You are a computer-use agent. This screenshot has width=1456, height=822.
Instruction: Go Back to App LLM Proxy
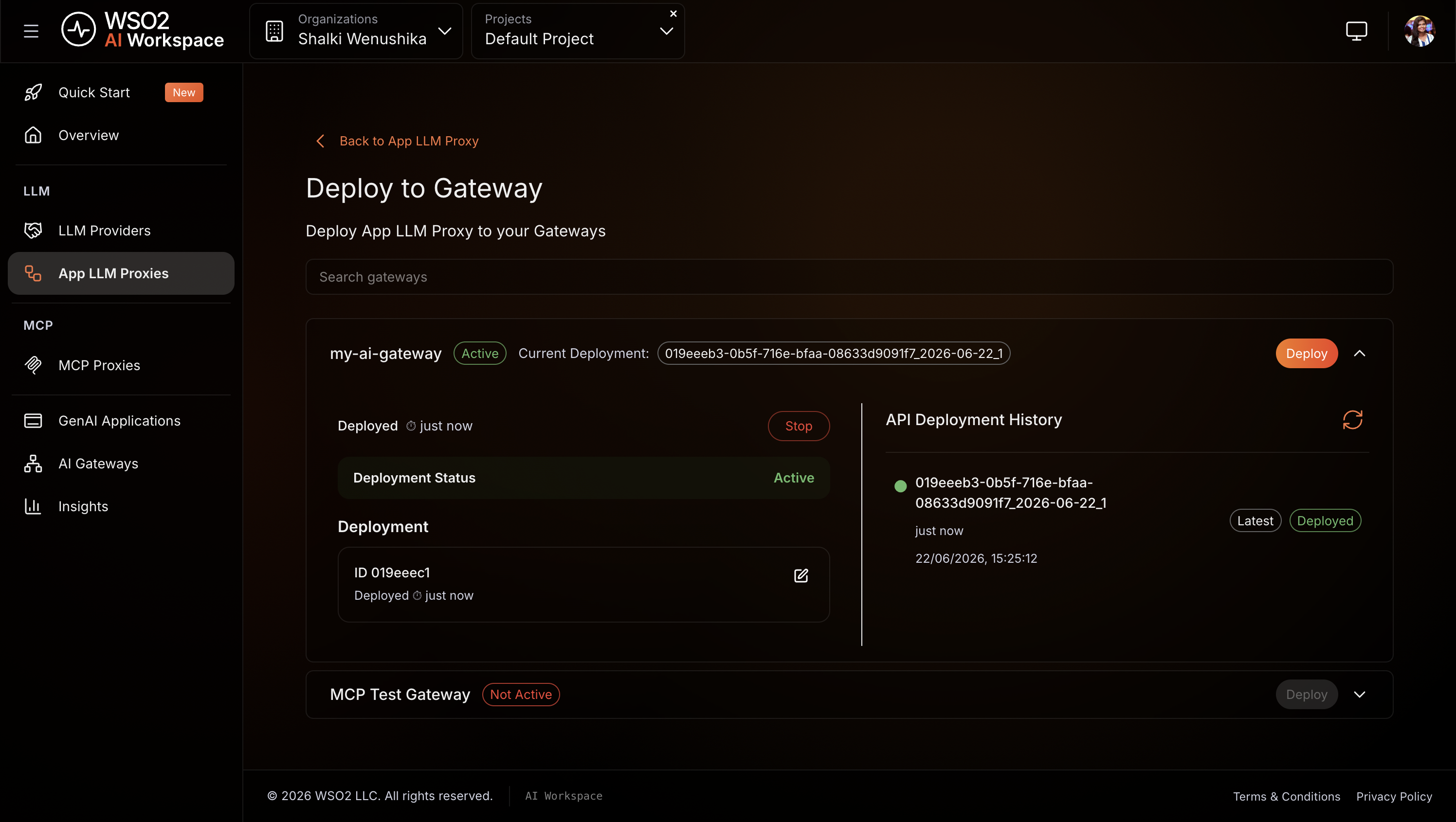(409, 141)
